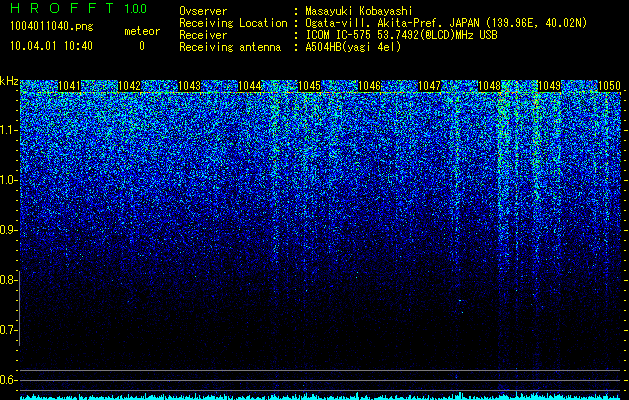The height and width of the screenshot is (400, 629).
Task: Click the HROFFT 1.0.0 title text
Action: click(x=79, y=8)
